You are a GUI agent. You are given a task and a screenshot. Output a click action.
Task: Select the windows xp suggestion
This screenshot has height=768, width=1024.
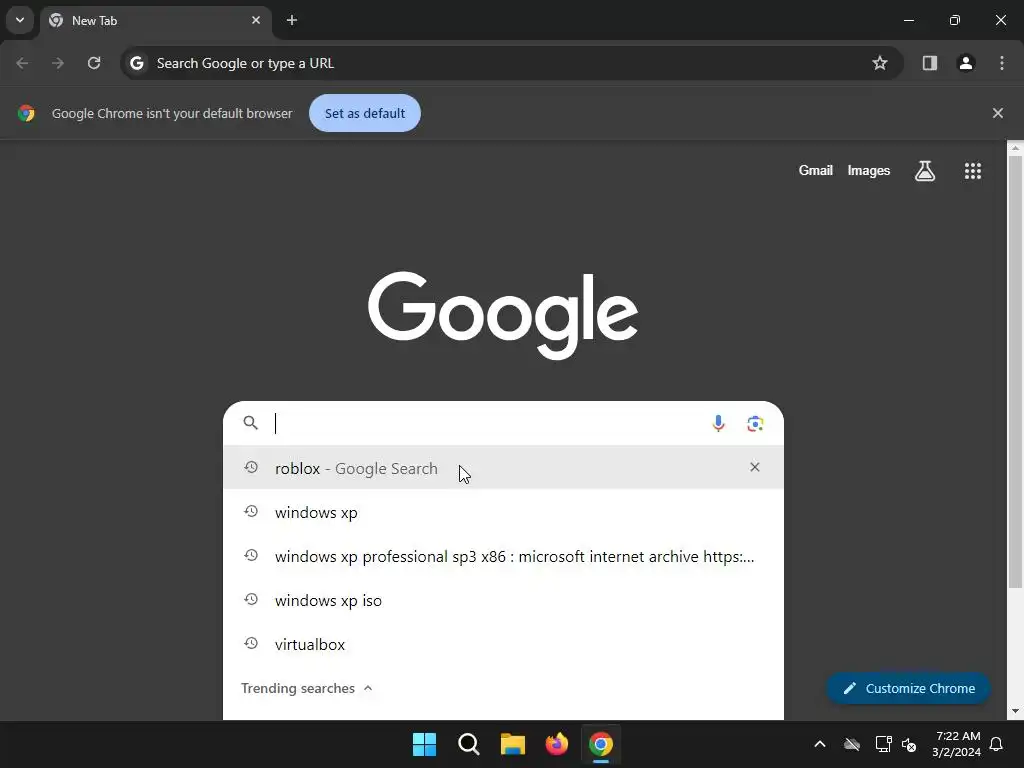point(503,512)
